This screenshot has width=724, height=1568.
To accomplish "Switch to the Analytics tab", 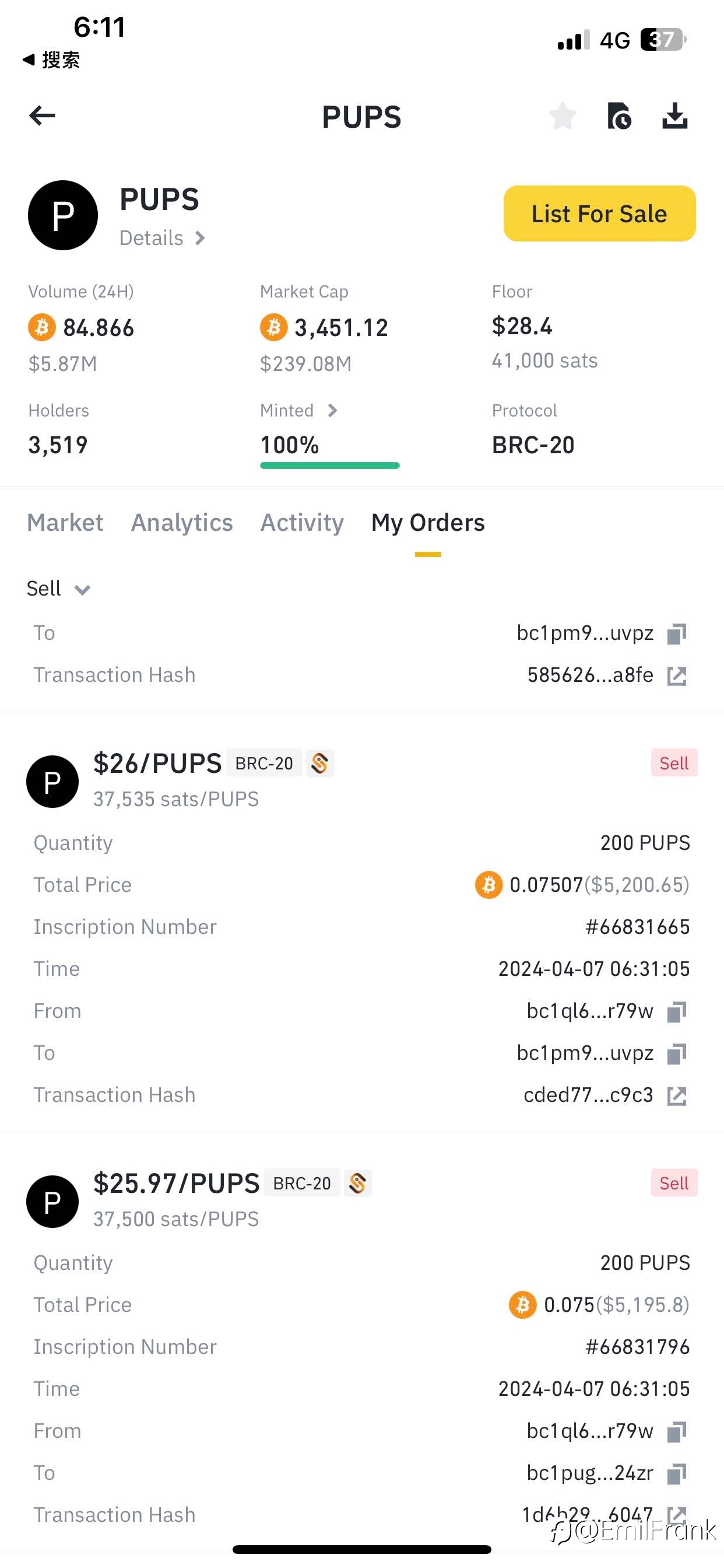I will click(x=182, y=522).
